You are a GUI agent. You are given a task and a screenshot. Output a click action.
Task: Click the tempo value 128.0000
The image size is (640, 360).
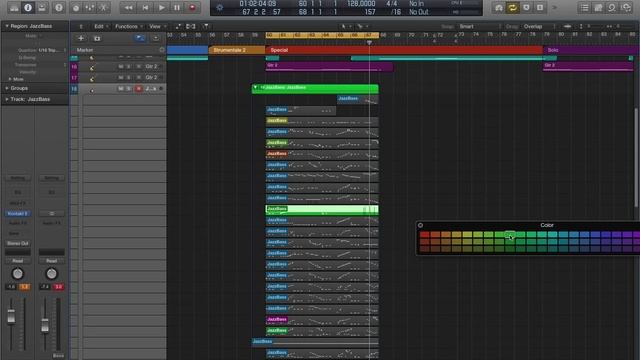coord(361,4)
